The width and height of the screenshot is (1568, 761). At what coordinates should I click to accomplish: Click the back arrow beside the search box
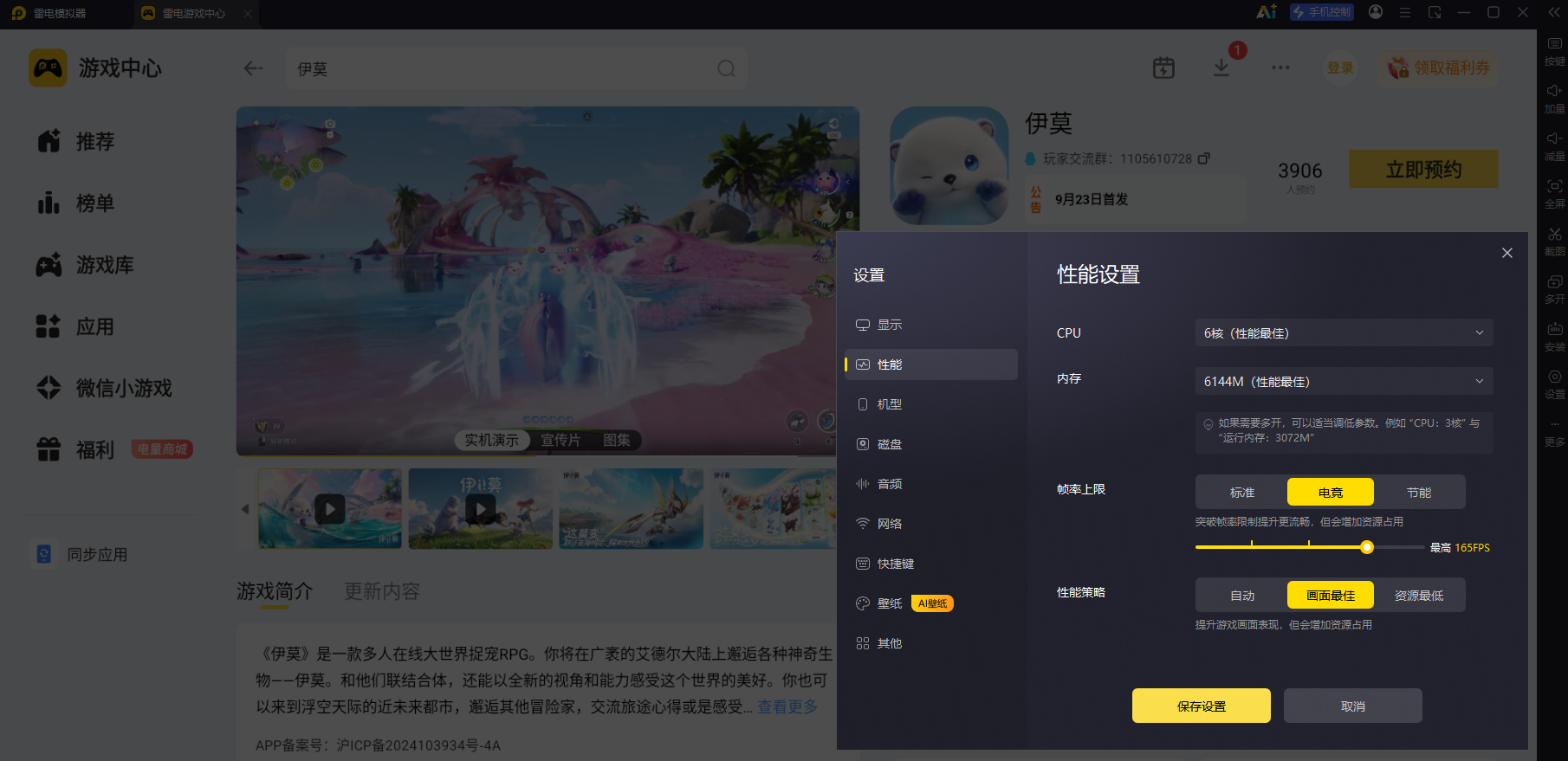coord(253,68)
